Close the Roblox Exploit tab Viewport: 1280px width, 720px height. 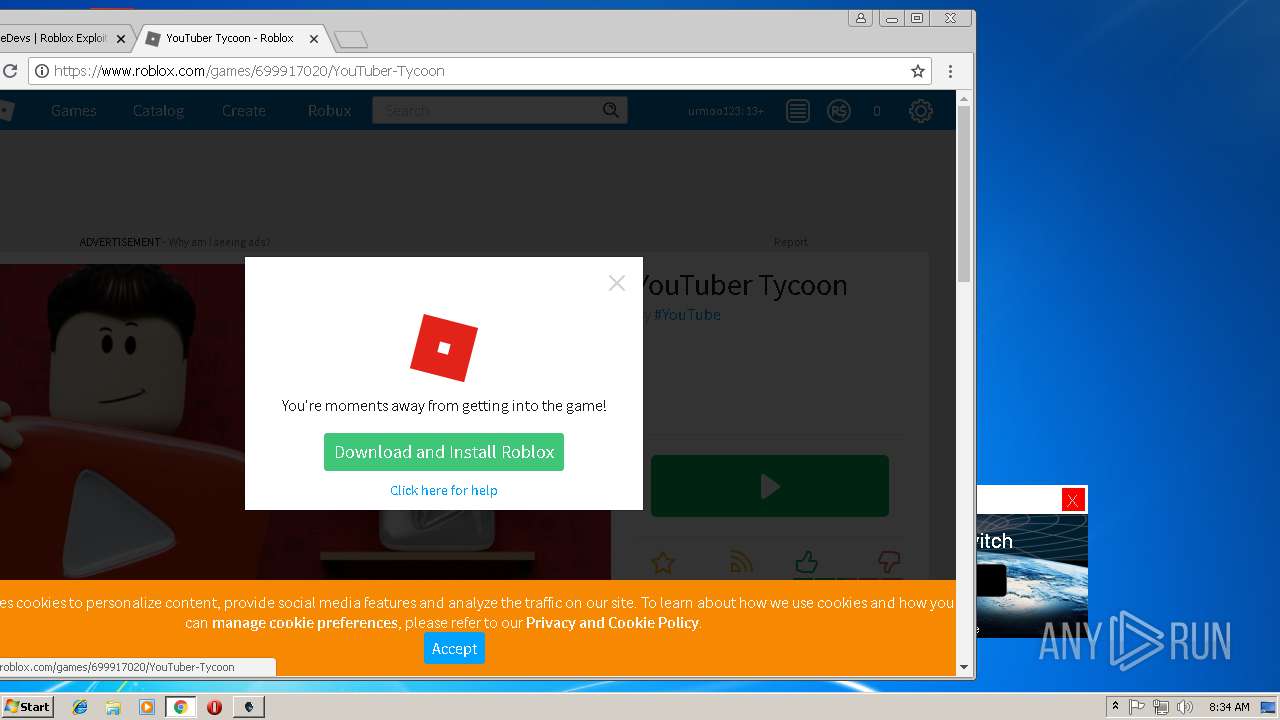pyautogui.click(x=121, y=39)
